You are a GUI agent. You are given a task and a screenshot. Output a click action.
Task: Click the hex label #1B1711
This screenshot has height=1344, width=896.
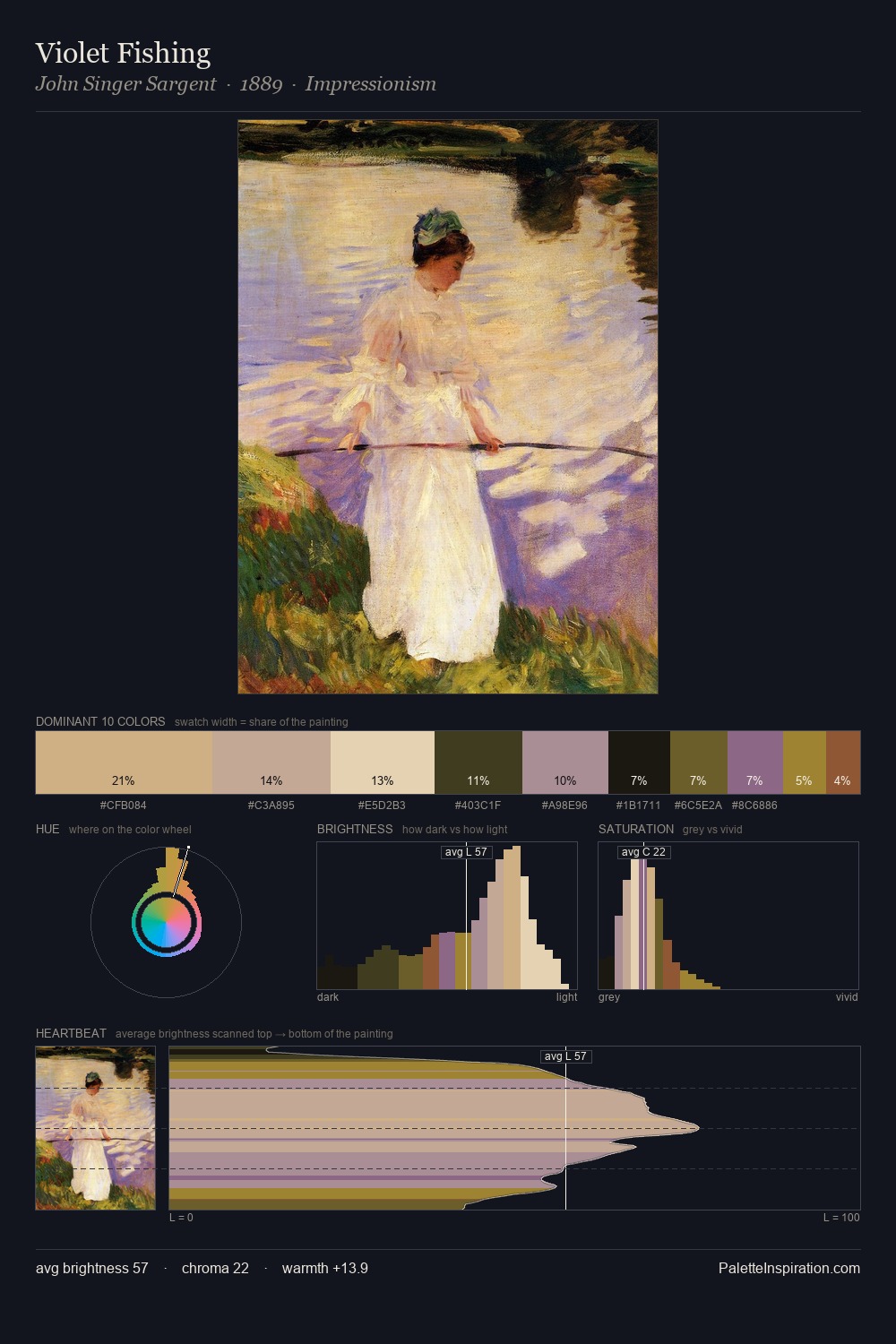point(639,806)
